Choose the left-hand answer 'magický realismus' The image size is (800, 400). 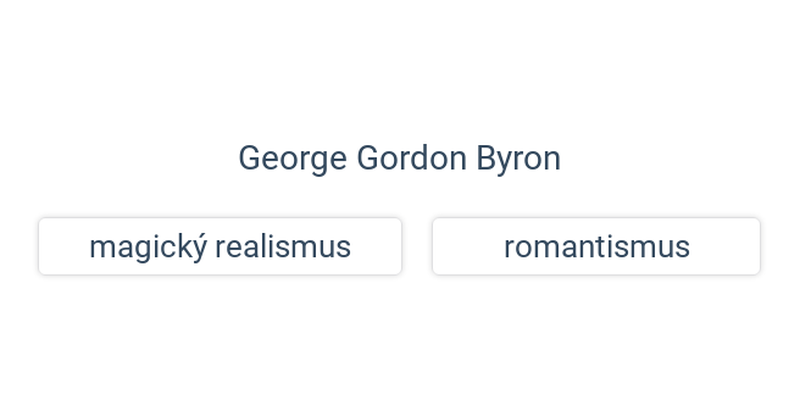click(x=220, y=246)
